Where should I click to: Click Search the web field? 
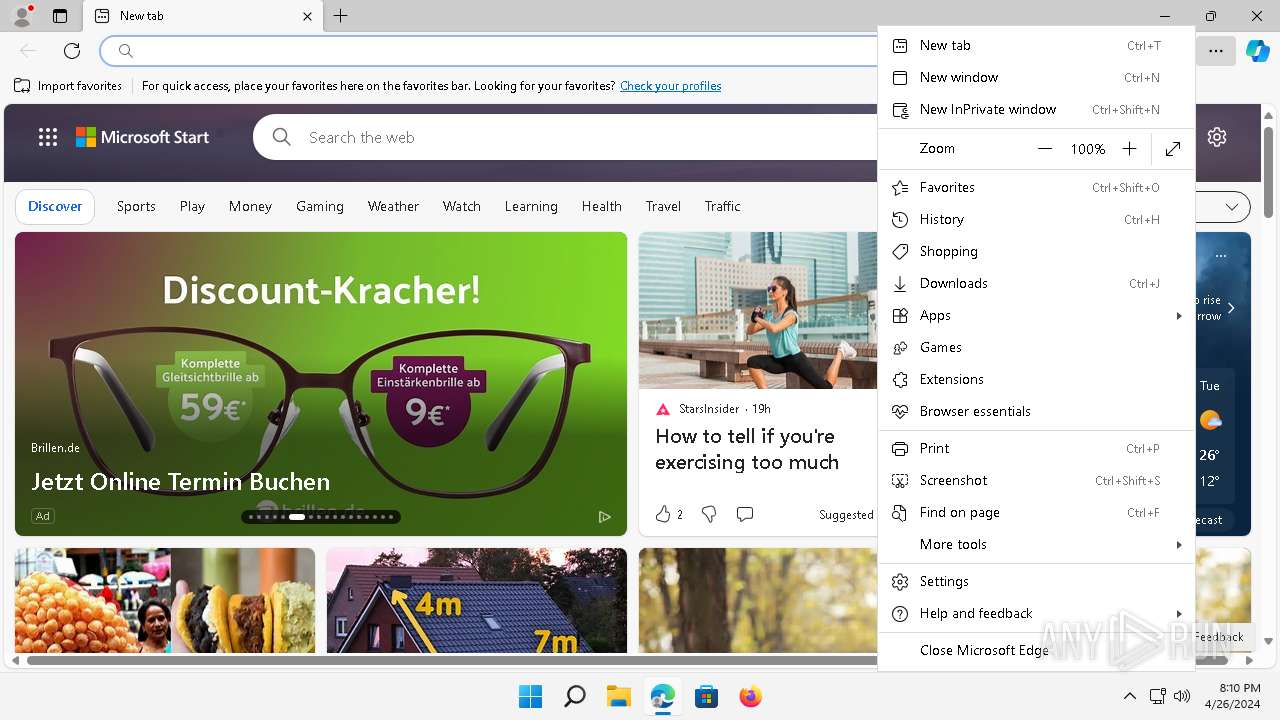point(565,137)
